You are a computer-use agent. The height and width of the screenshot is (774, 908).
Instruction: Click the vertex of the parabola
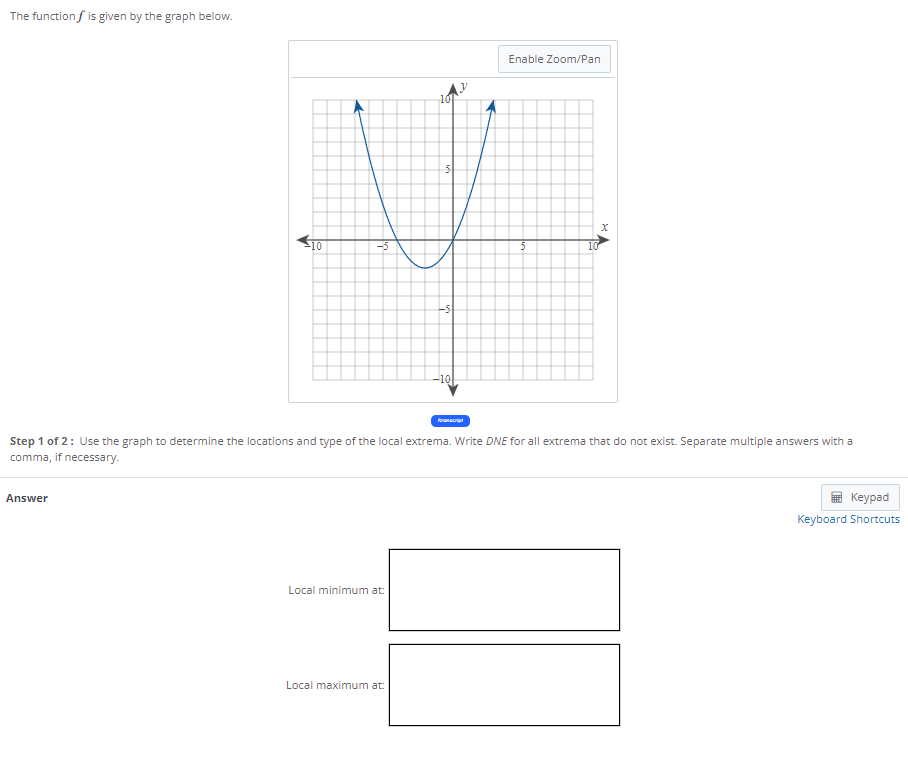tap(424, 267)
